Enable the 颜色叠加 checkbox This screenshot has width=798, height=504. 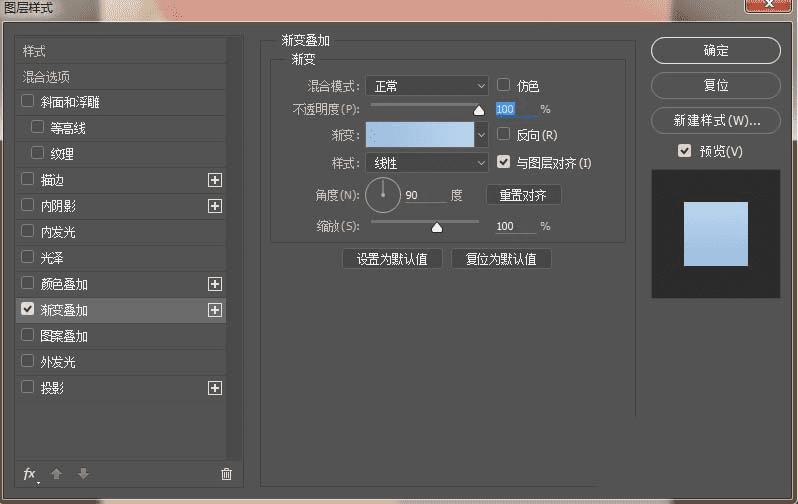pos(27,283)
